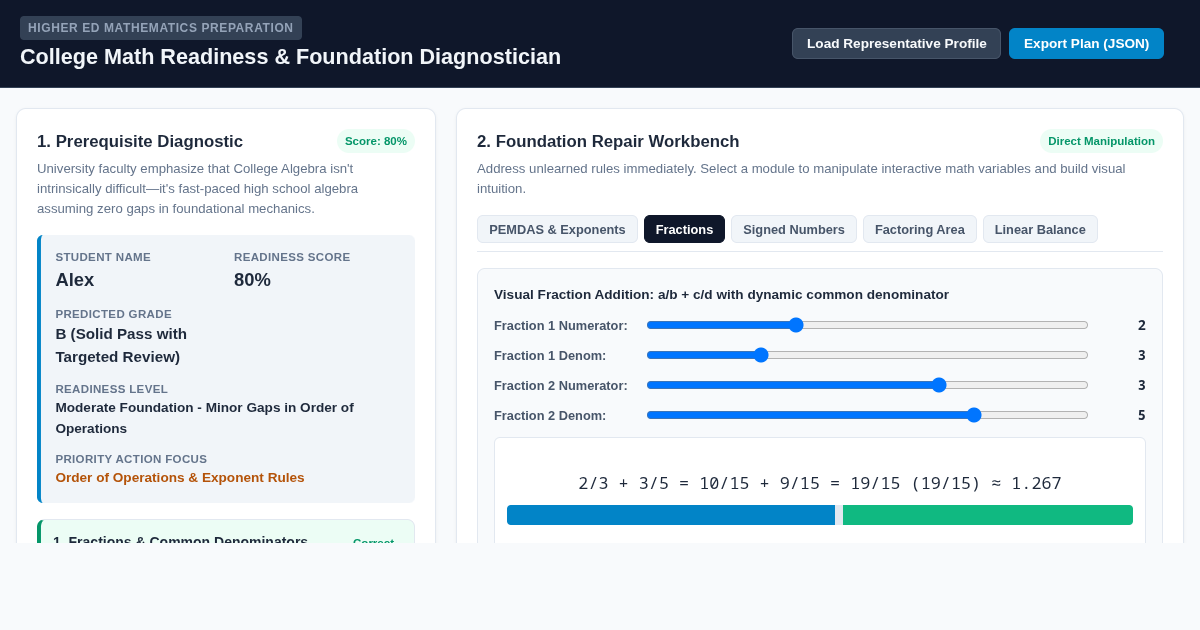Open the Factoring Area module tab
The image size is (1200, 630).
pos(920,229)
